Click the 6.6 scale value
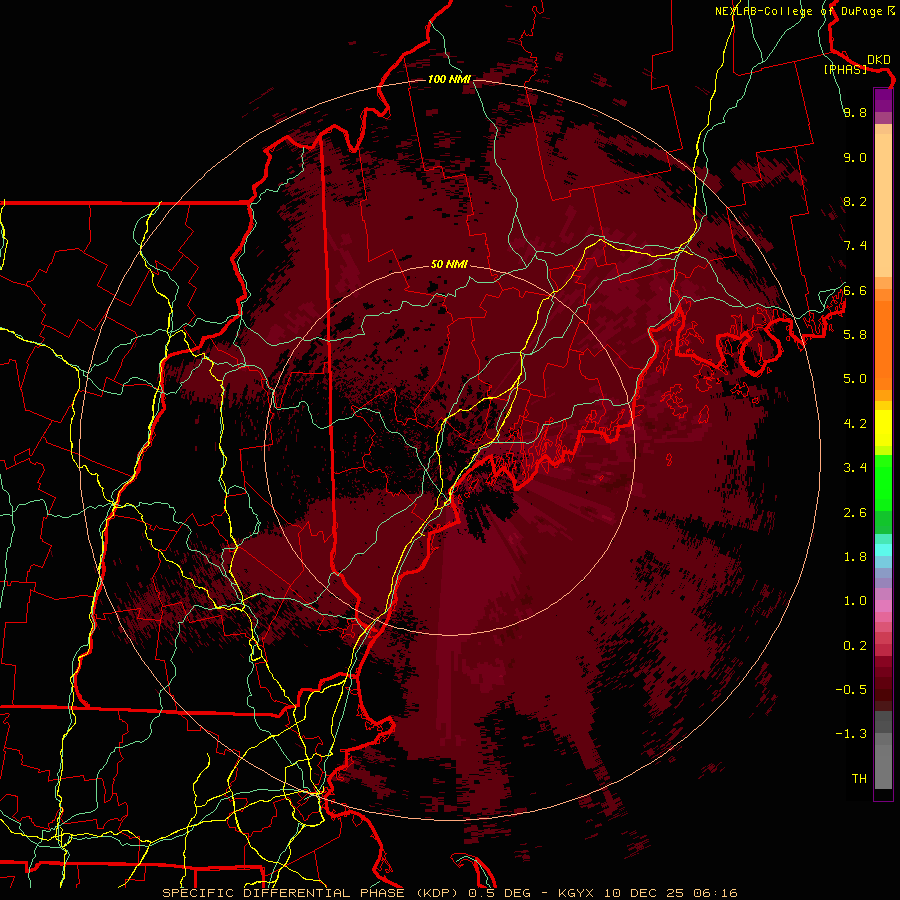 pos(855,291)
